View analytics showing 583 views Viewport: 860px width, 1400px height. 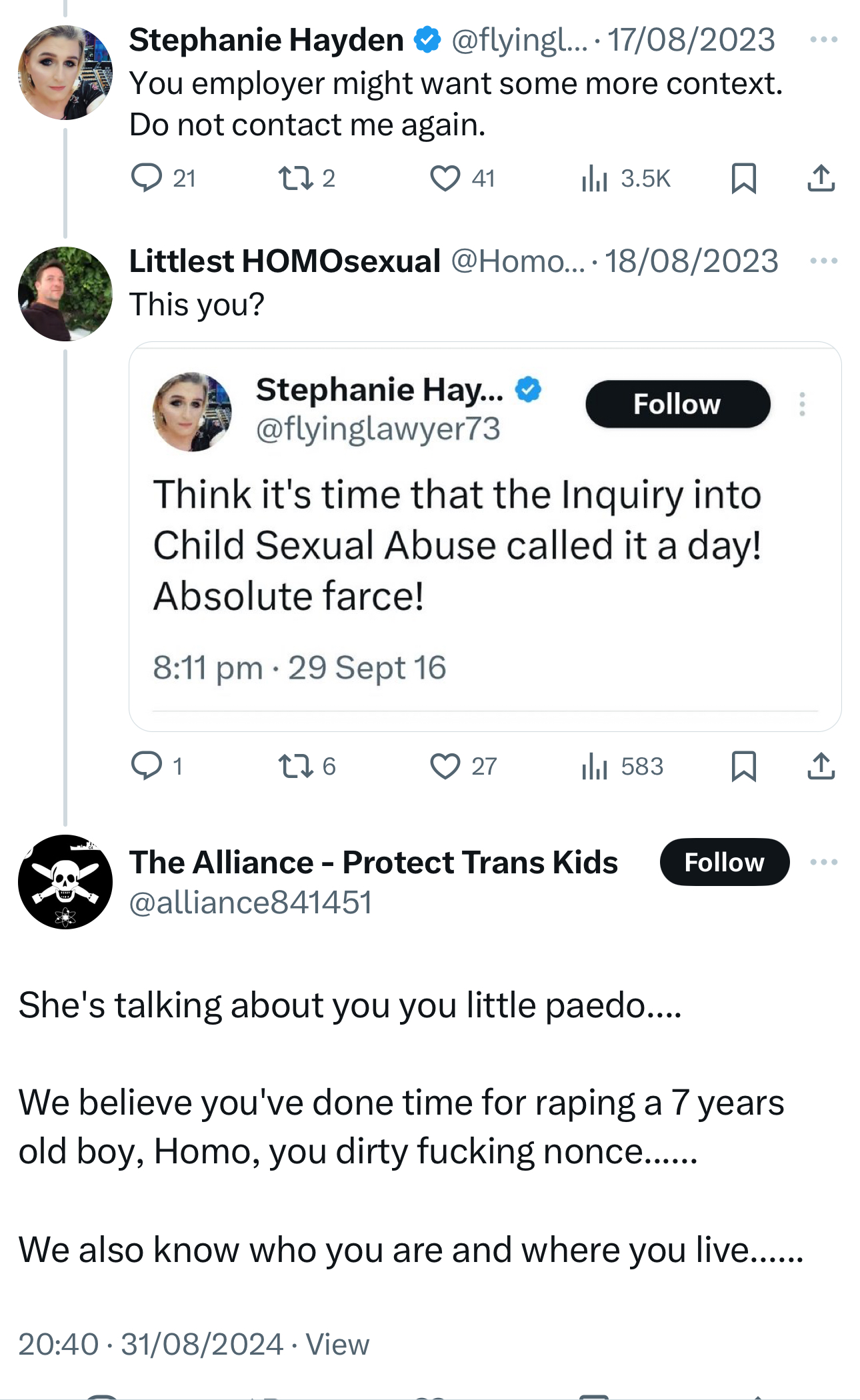coord(594,766)
